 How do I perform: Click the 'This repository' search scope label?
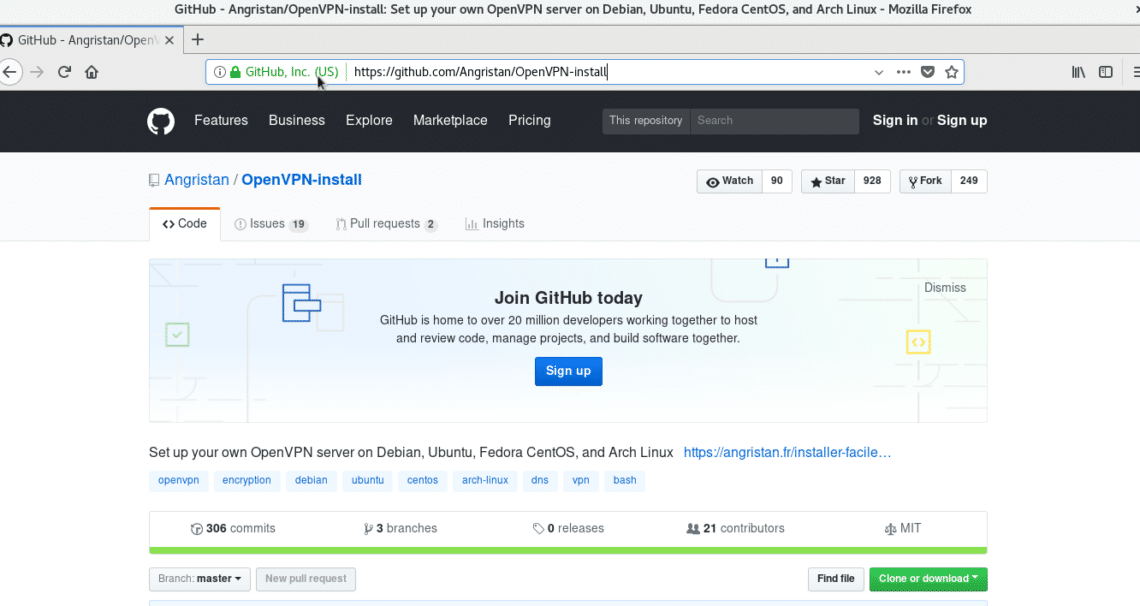(646, 121)
